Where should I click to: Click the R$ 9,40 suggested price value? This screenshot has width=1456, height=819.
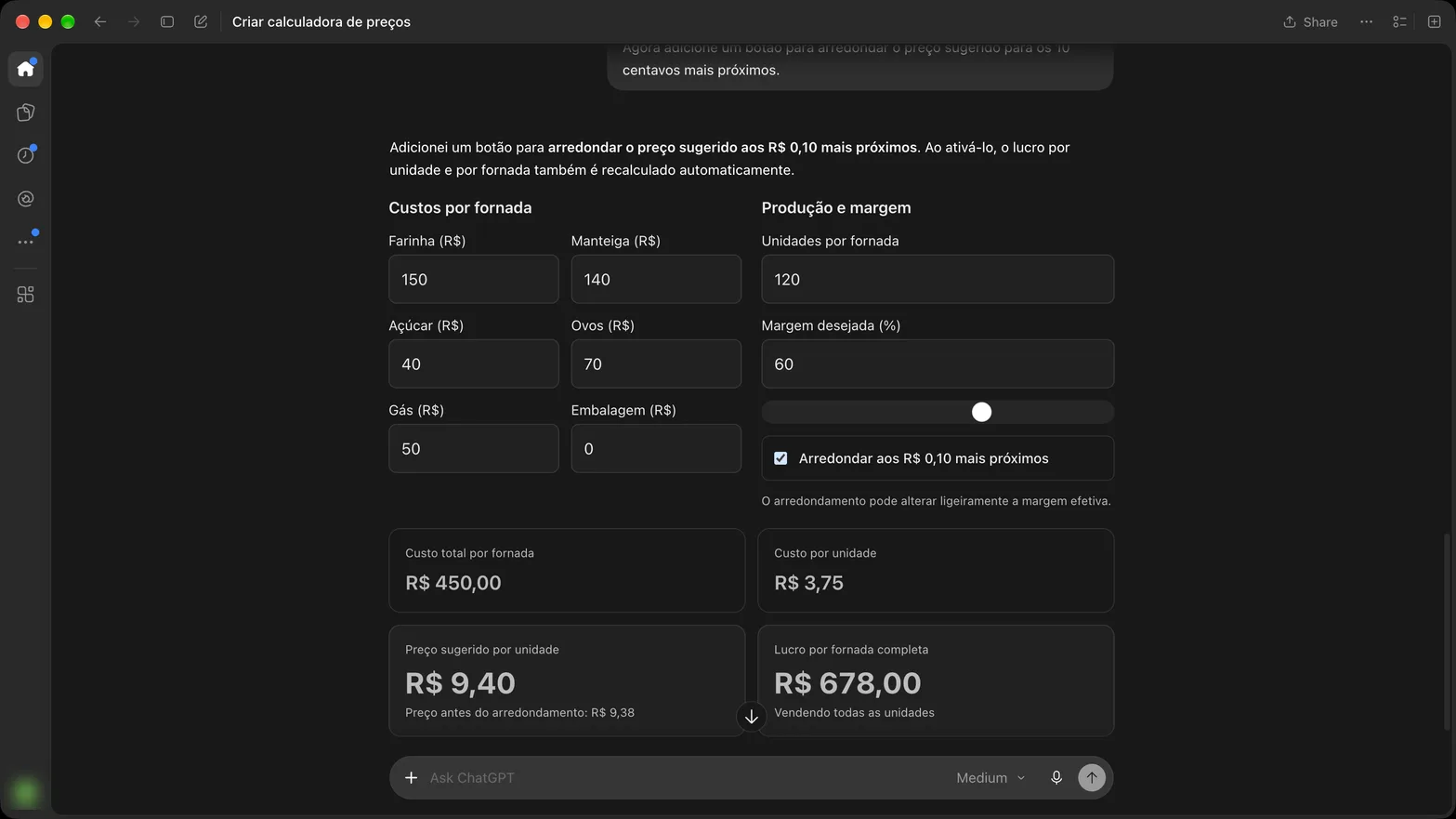point(460,682)
